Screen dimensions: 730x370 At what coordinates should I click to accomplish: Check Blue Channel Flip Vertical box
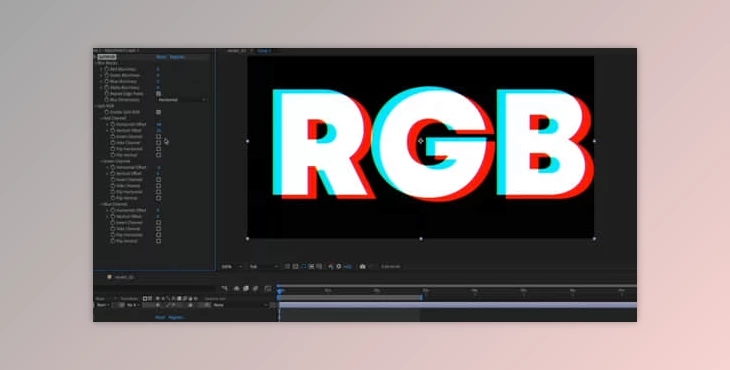pos(158,241)
